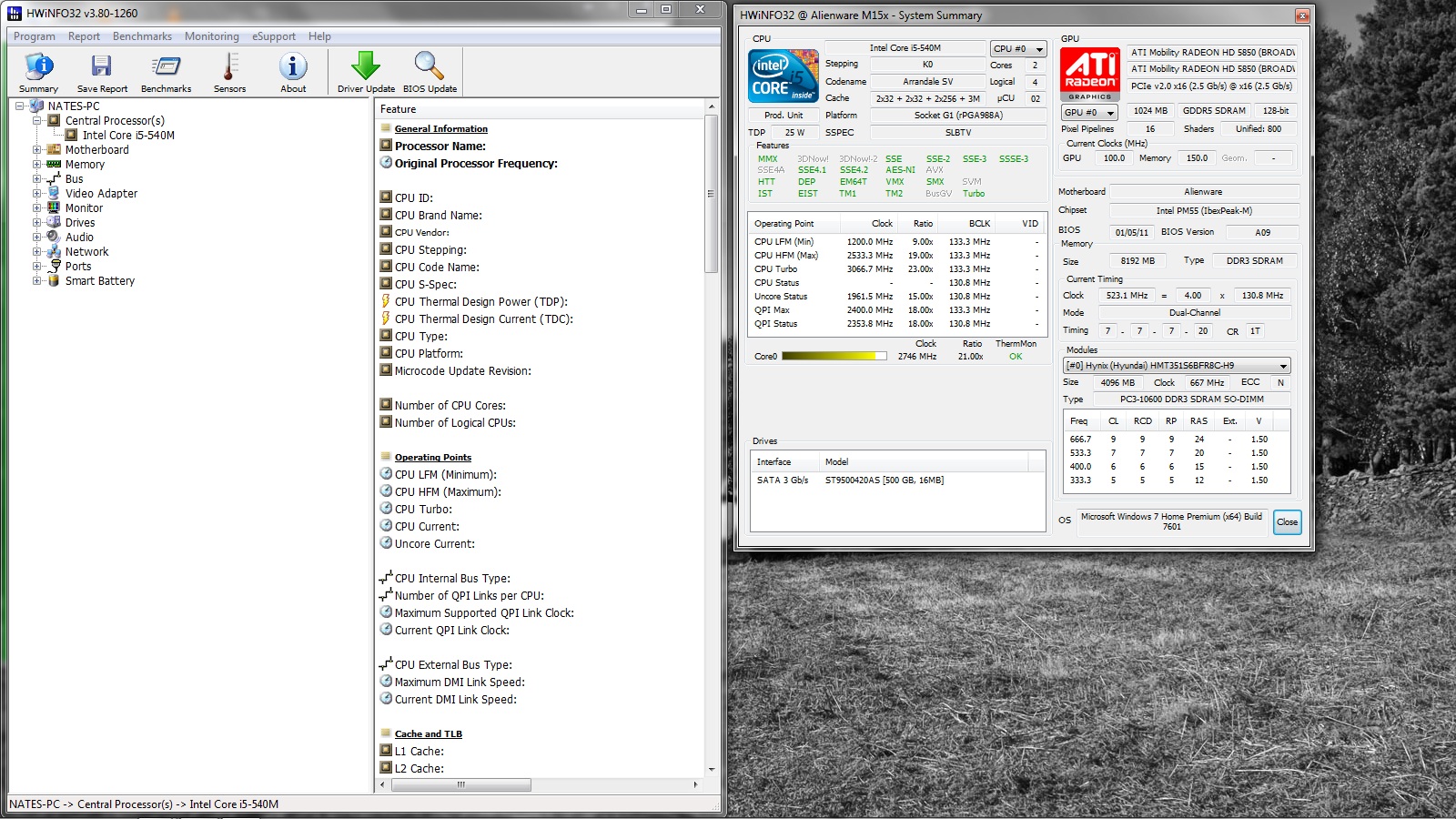Open the GPU #0 selector dropdown

click(1089, 113)
